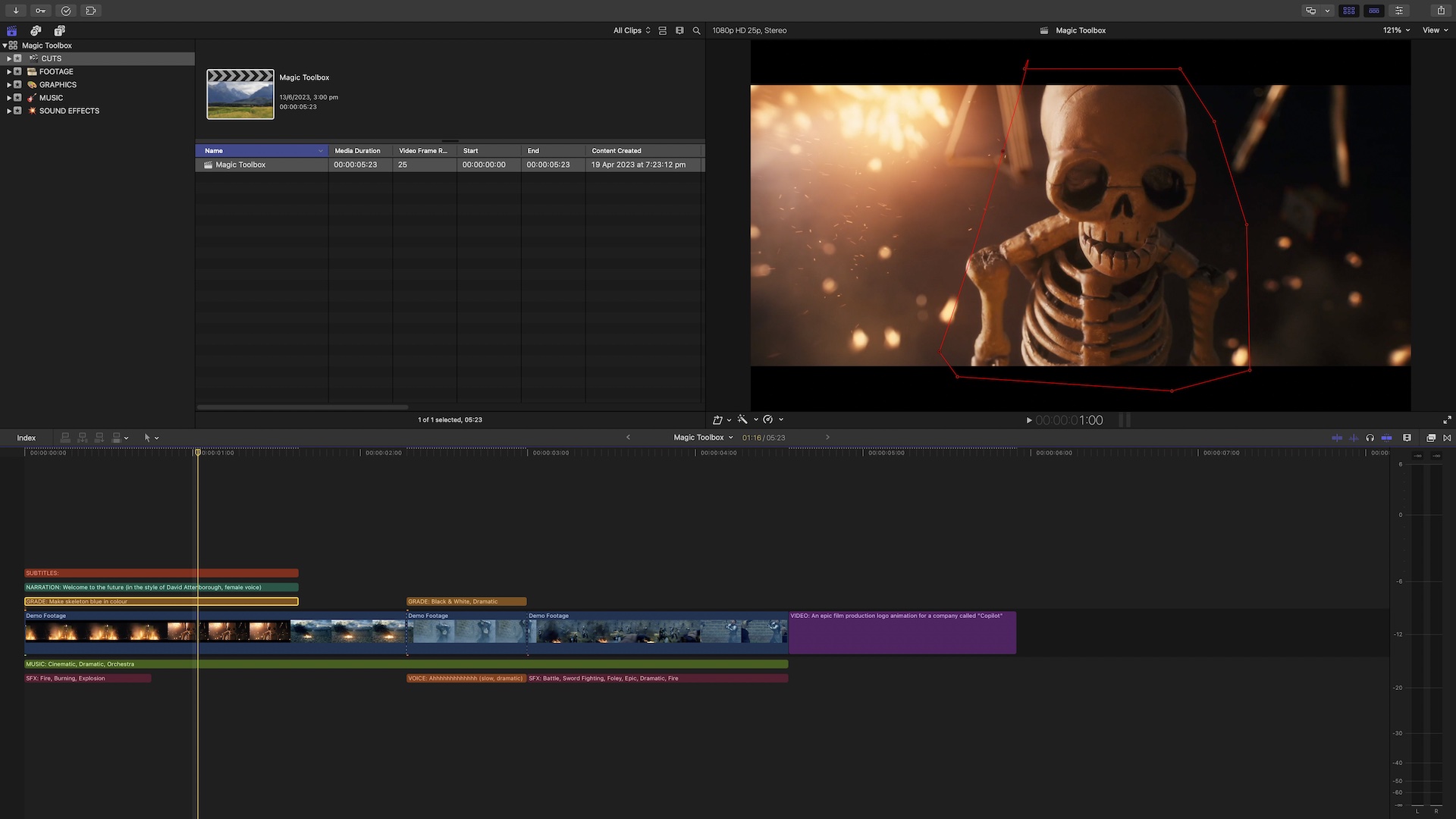
Task: Click the Share export icon
Action: [x=1441, y=11]
